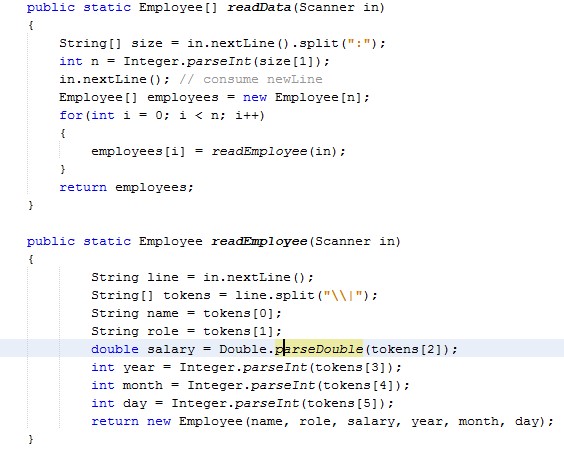Click the "int n" declaration
The height and width of the screenshot is (473, 564).
tap(79, 62)
